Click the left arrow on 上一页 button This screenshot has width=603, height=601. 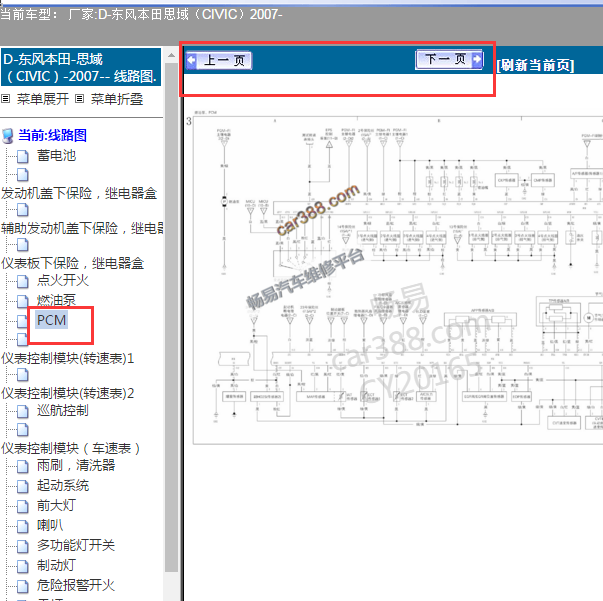(x=191, y=60)
